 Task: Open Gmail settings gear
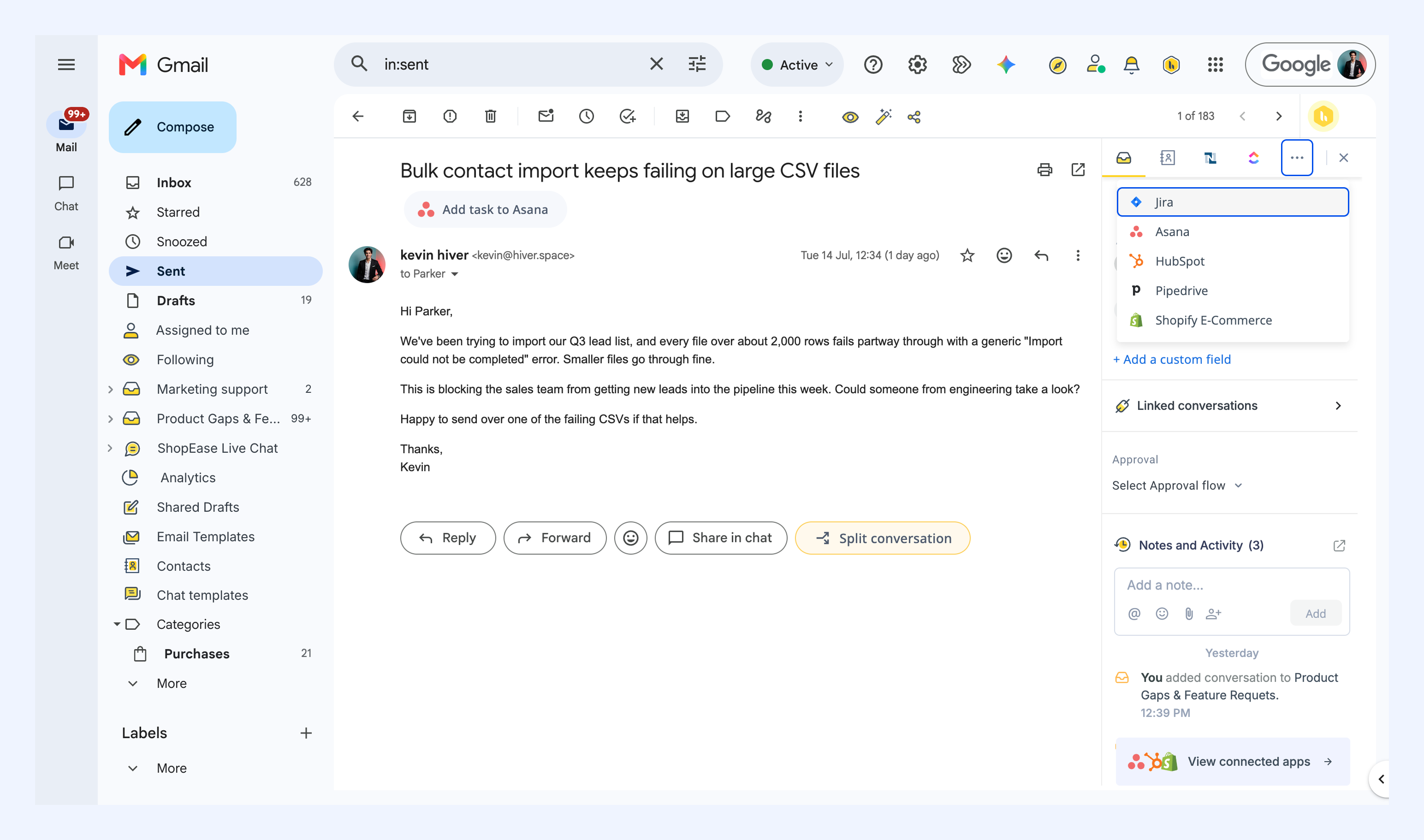[x=917, y=65]
